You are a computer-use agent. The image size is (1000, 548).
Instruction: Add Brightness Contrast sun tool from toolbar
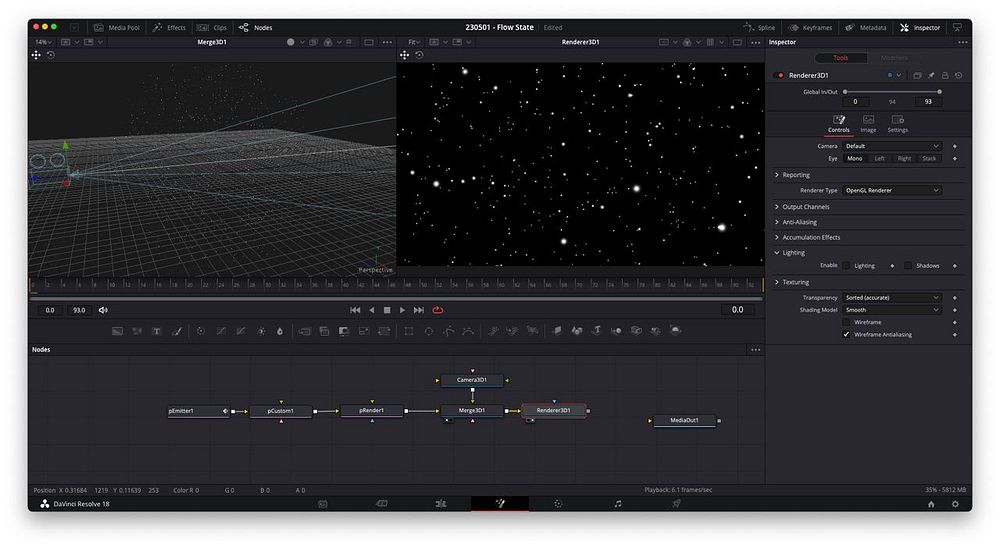261,331
